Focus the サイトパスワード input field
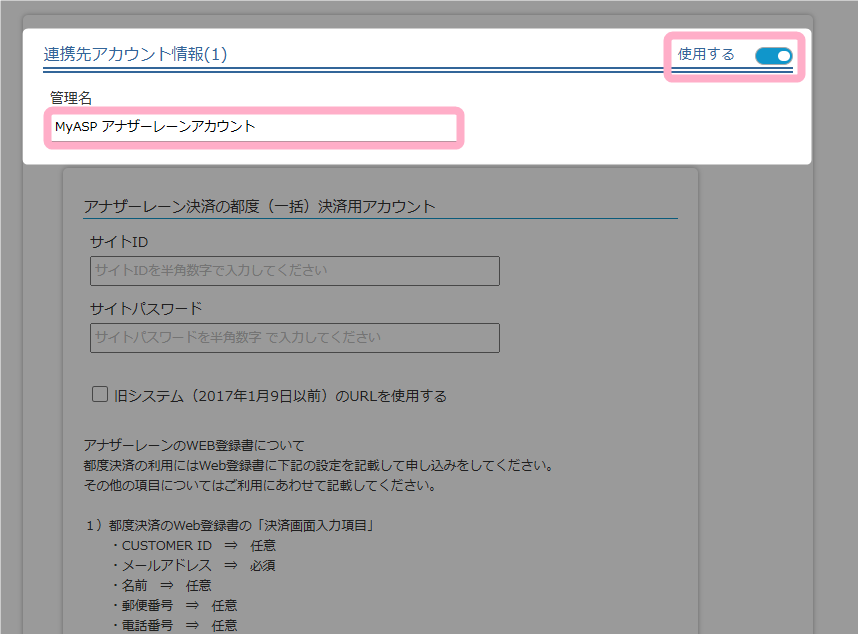 pyautogui.click(x=294, y=338)
